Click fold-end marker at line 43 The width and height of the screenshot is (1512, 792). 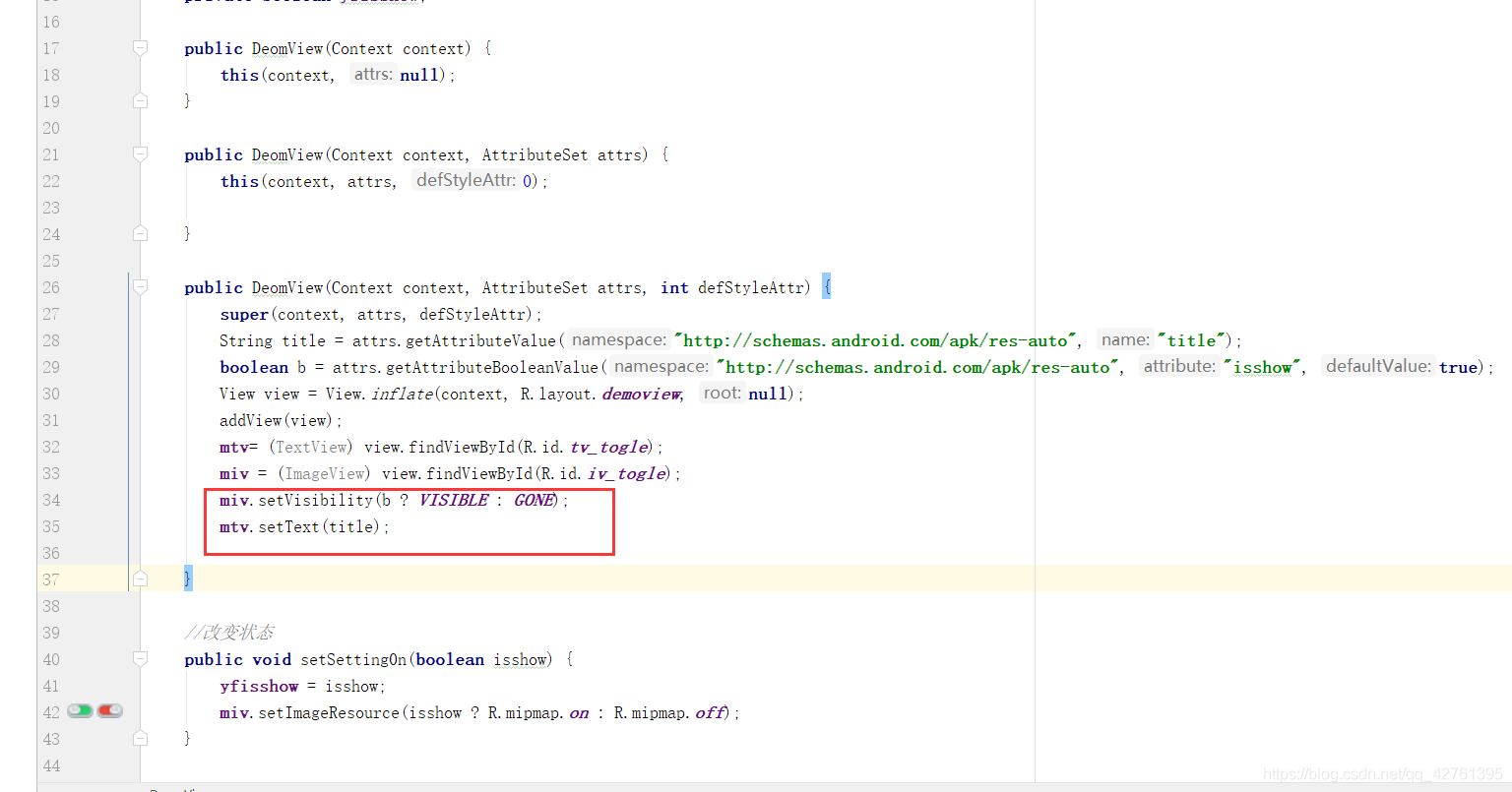(x=139, y=736)
